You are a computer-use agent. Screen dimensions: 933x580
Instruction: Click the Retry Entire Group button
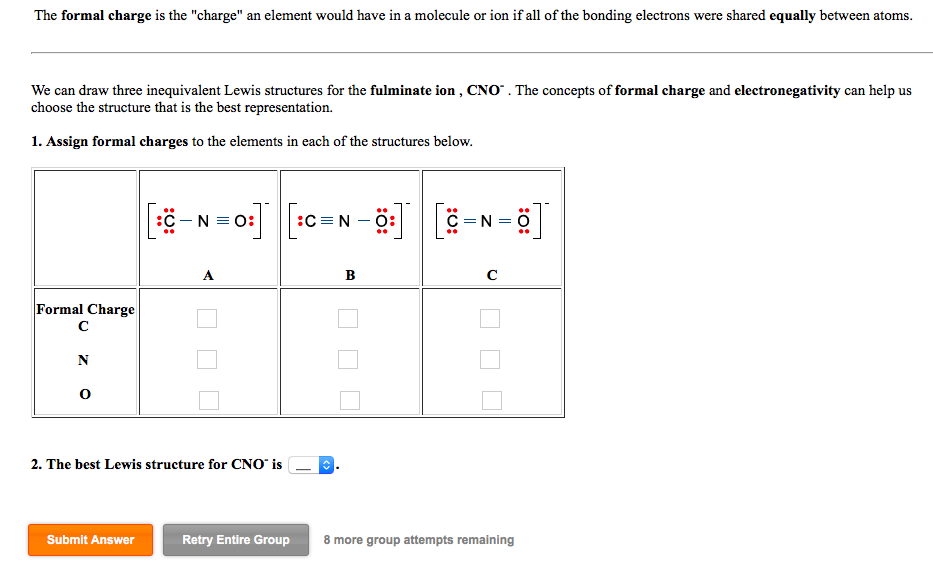235,539
